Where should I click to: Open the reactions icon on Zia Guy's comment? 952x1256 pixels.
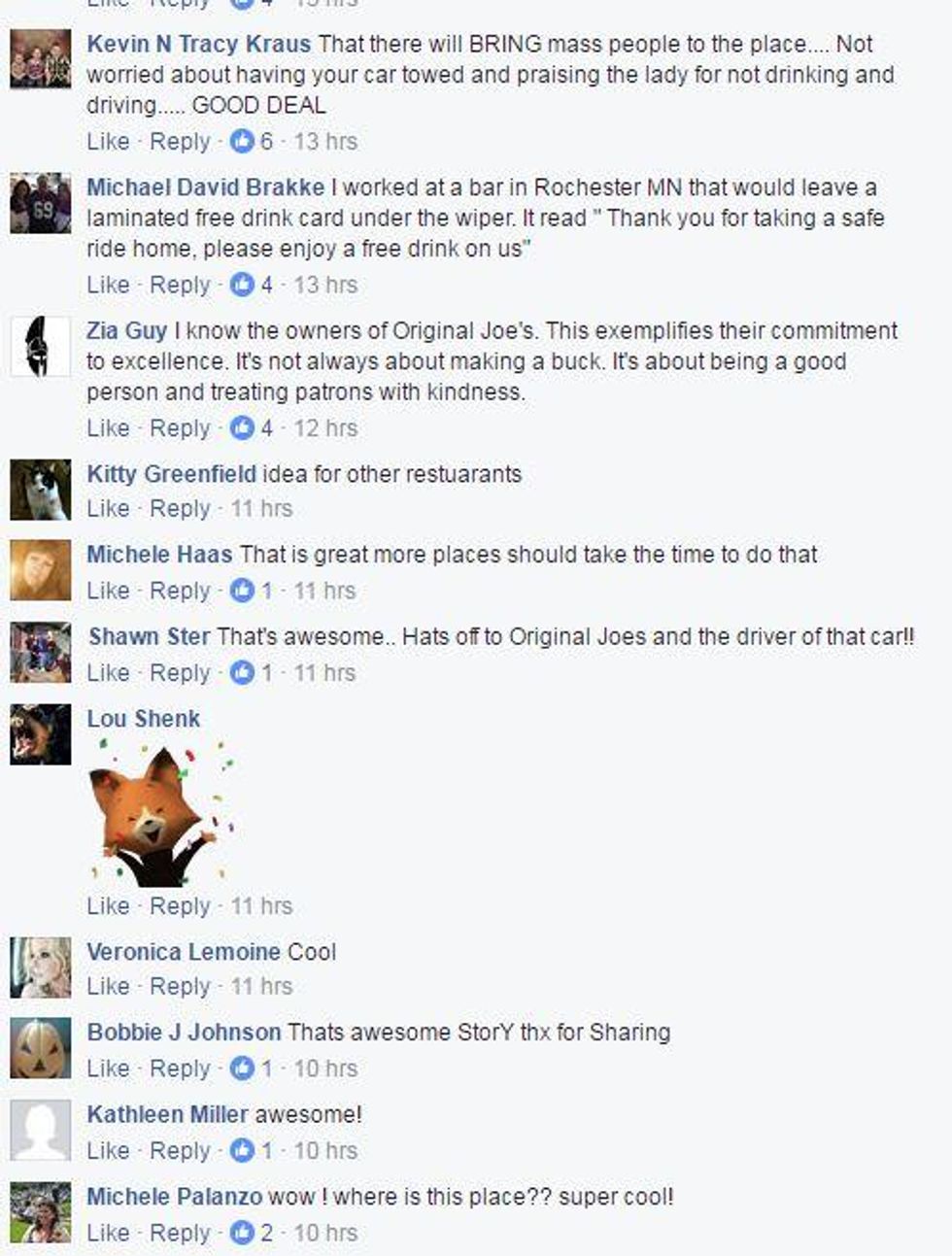pyautogui.click(x=242, y=428)
